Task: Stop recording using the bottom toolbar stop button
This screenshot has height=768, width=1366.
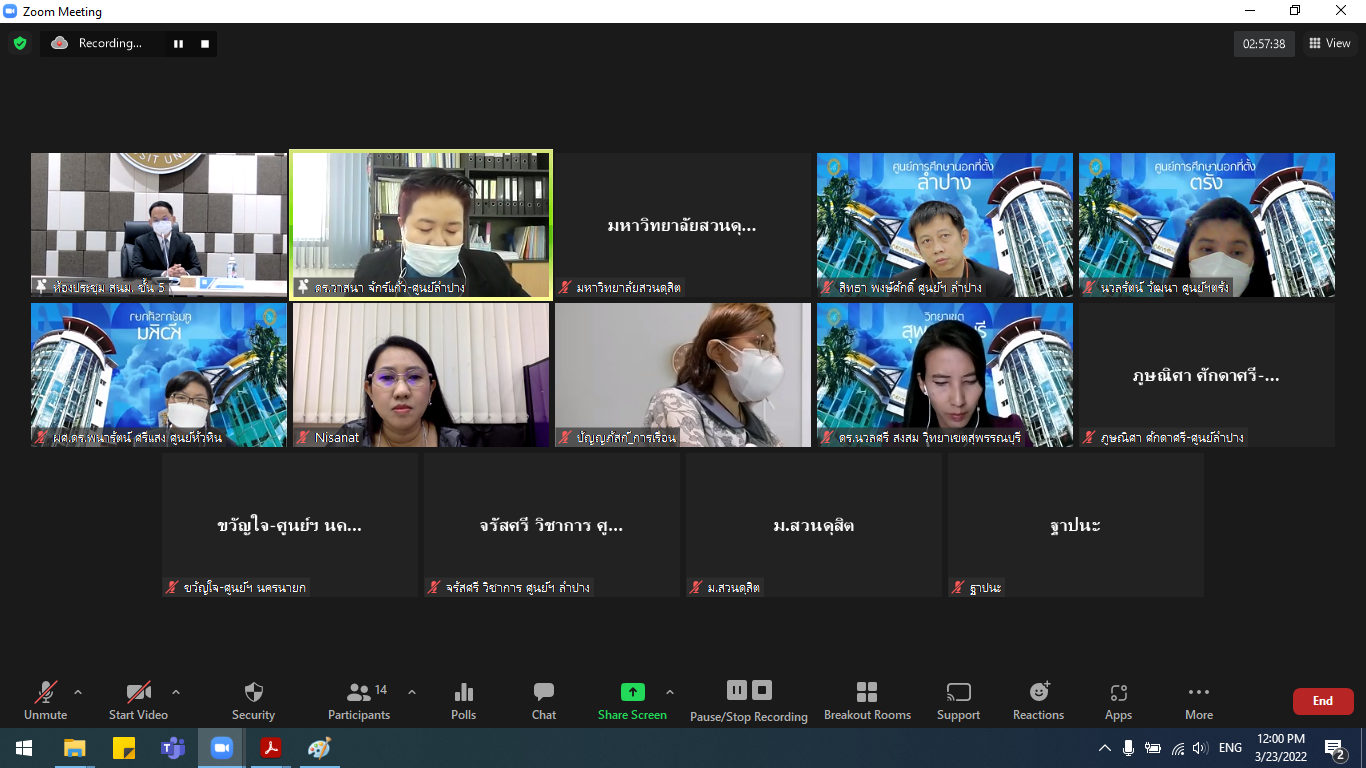Action: tap(762, 690)
